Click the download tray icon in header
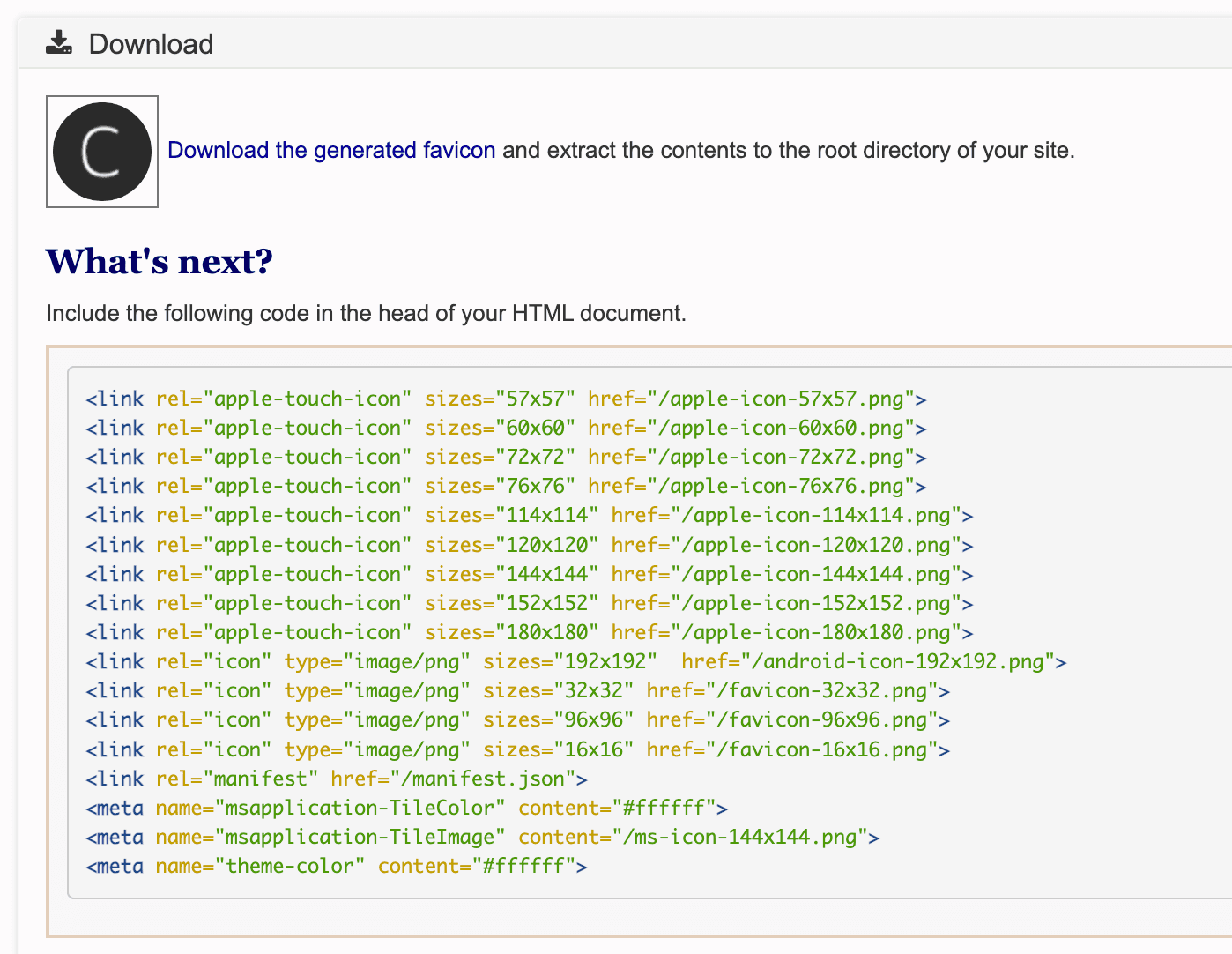The image size is (1232, 954). pos(59,43)
